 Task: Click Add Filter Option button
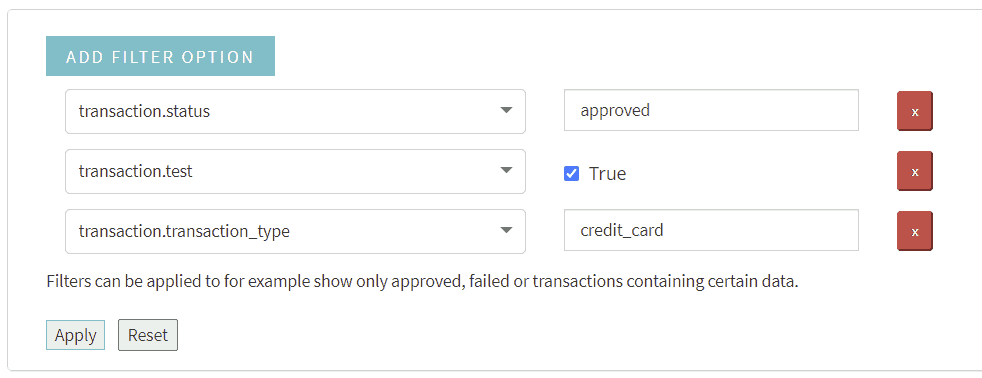coord(160,56)
